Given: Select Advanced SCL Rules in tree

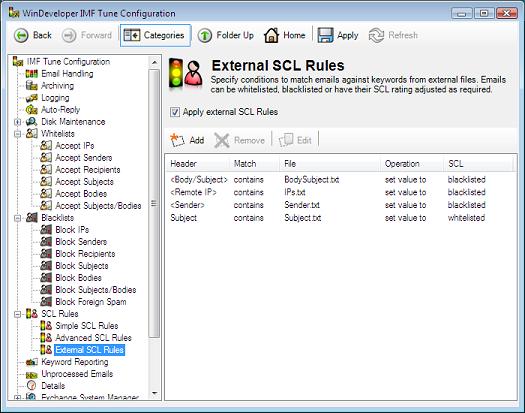Looking at the screenshot, I should (93, 338).
